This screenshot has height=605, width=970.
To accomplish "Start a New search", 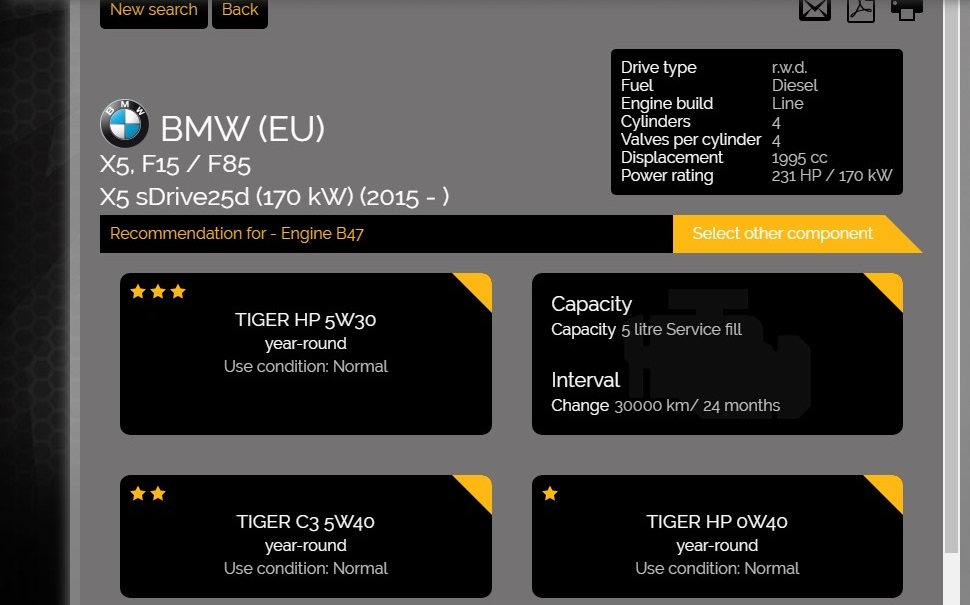I will 153,11.
